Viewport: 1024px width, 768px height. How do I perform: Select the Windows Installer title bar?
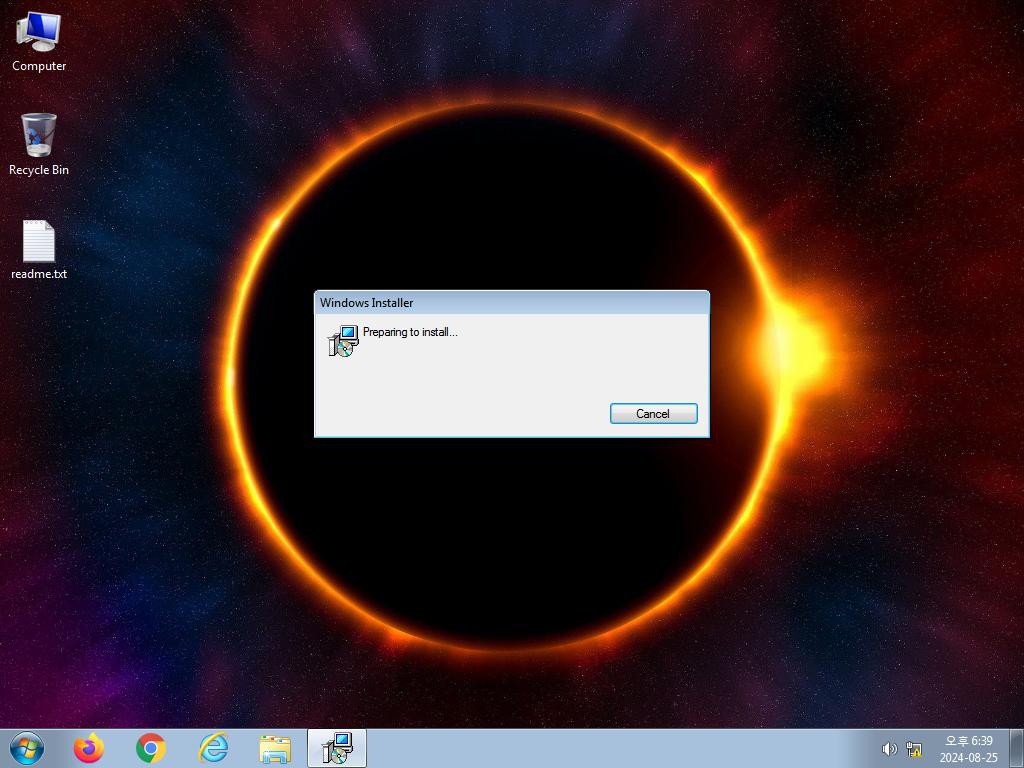tap(511, 302)
